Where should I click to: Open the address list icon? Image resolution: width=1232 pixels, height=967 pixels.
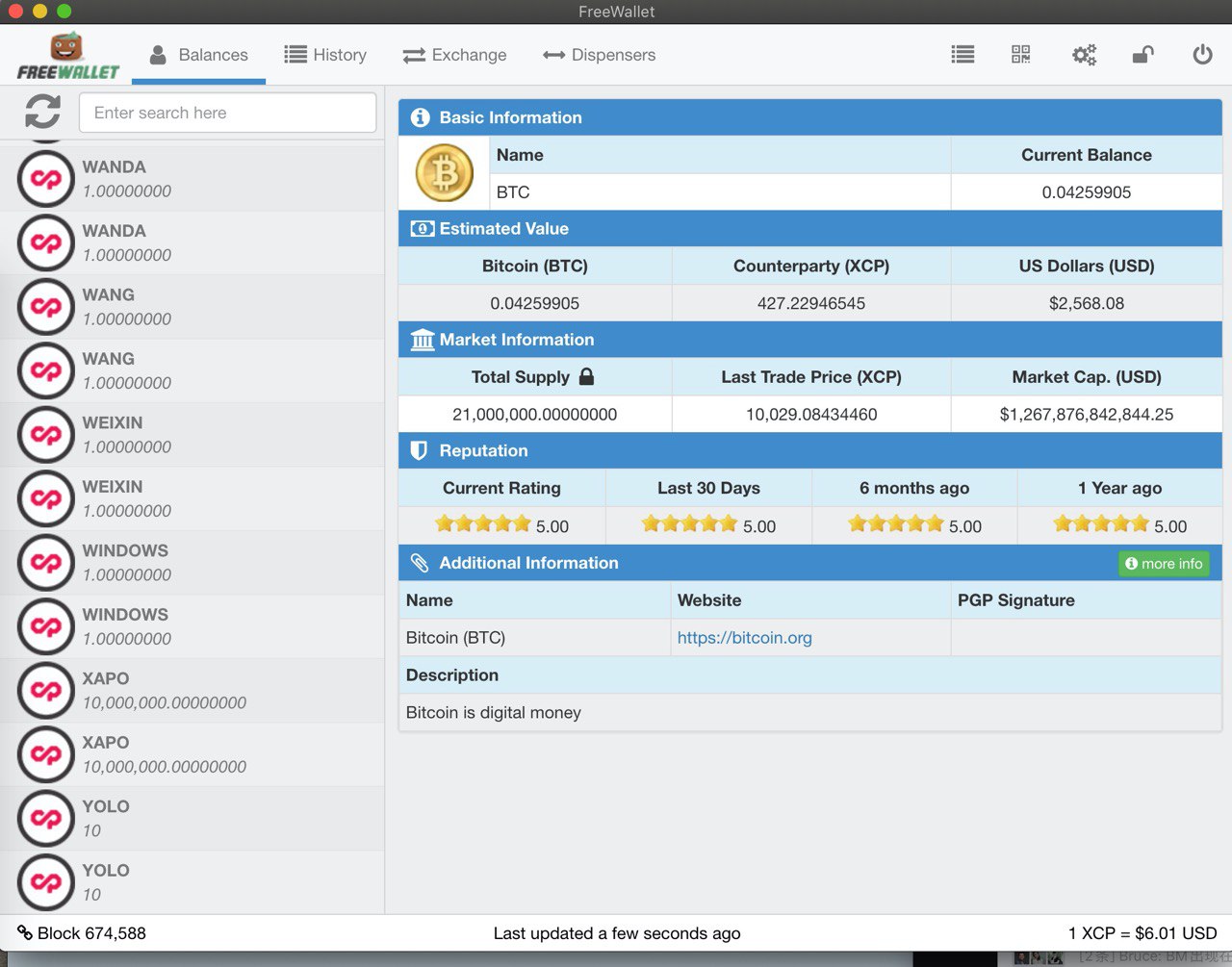click(962, 55)
